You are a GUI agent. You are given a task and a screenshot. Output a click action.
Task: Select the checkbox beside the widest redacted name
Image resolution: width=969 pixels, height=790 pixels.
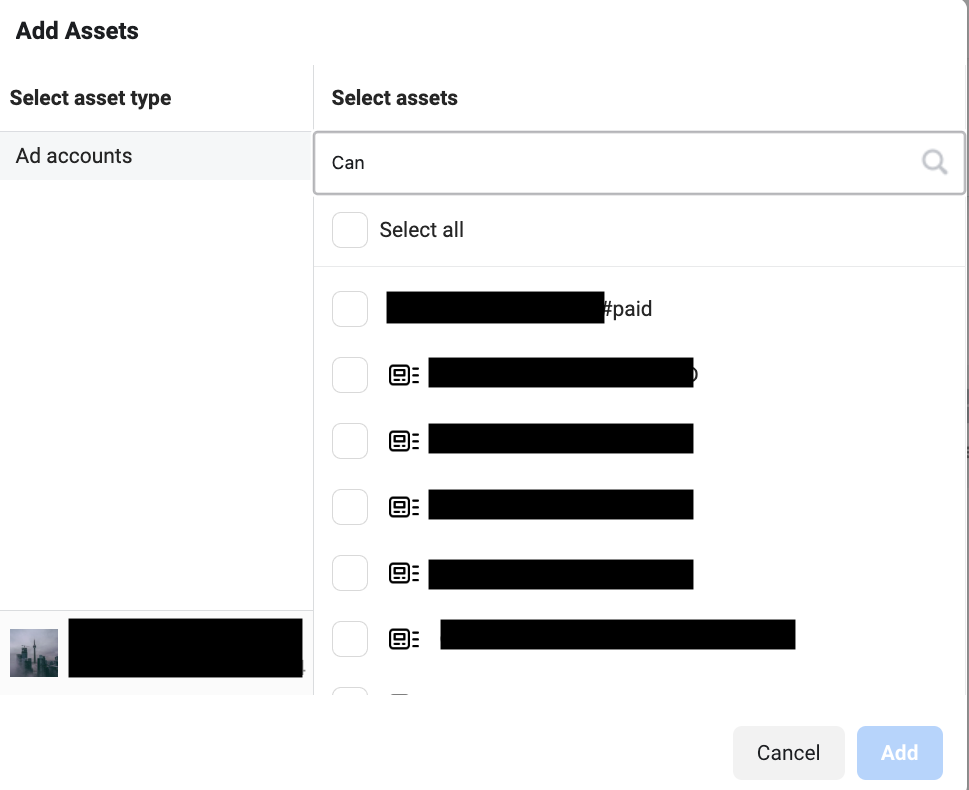(x=350, y=639)
